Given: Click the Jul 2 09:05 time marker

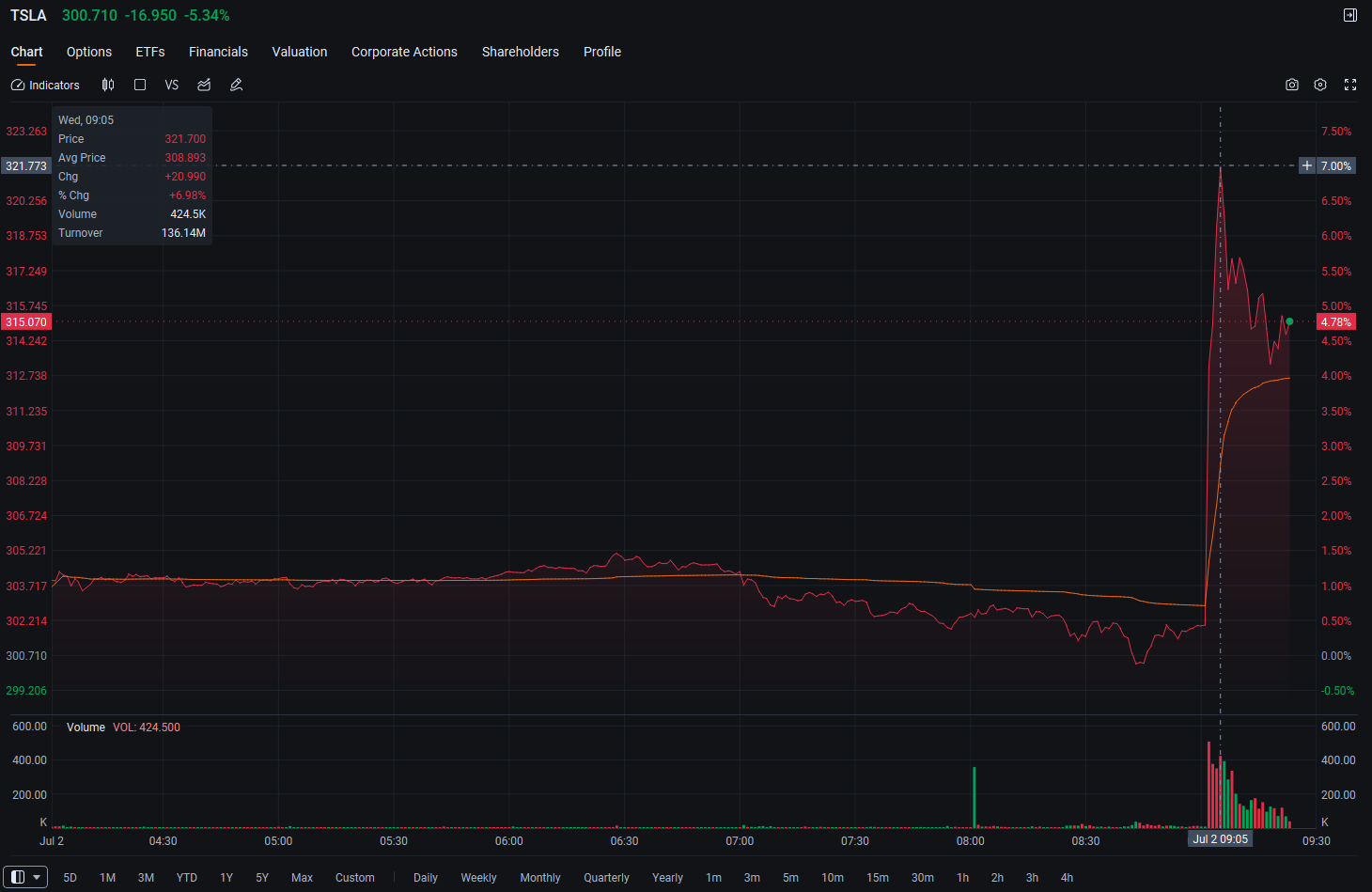Looking at the screenshot, I should click(x=1221, y=838).
